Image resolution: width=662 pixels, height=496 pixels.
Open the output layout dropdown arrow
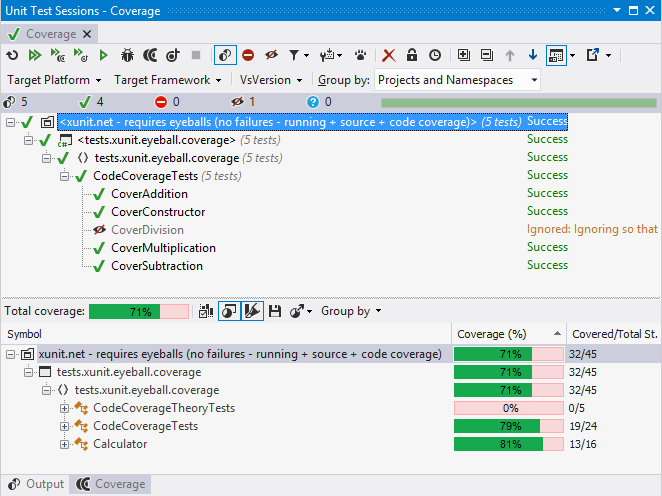click(x=572, y=55)
